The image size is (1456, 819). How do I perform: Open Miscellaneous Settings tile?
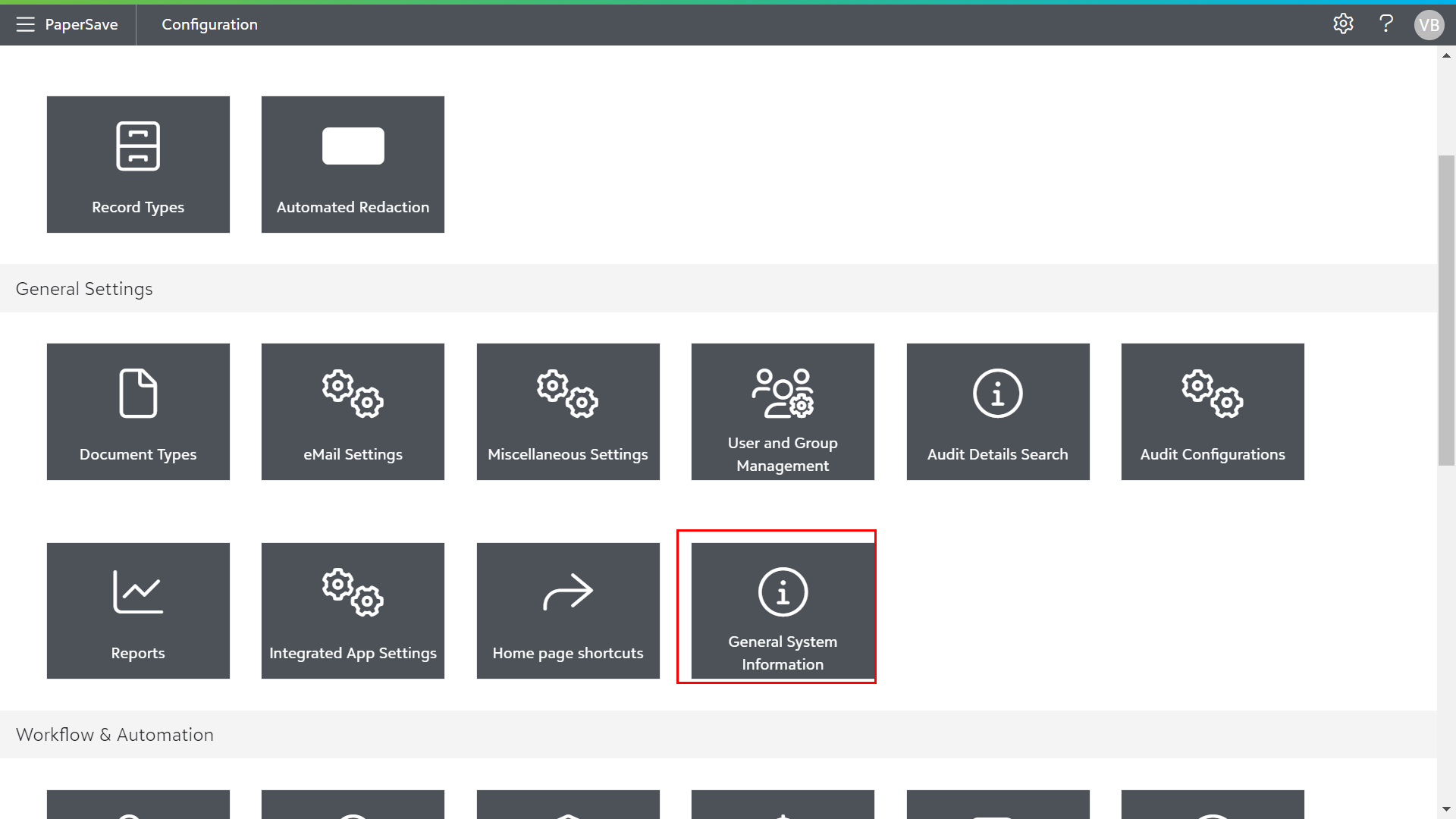coord(568,412)
